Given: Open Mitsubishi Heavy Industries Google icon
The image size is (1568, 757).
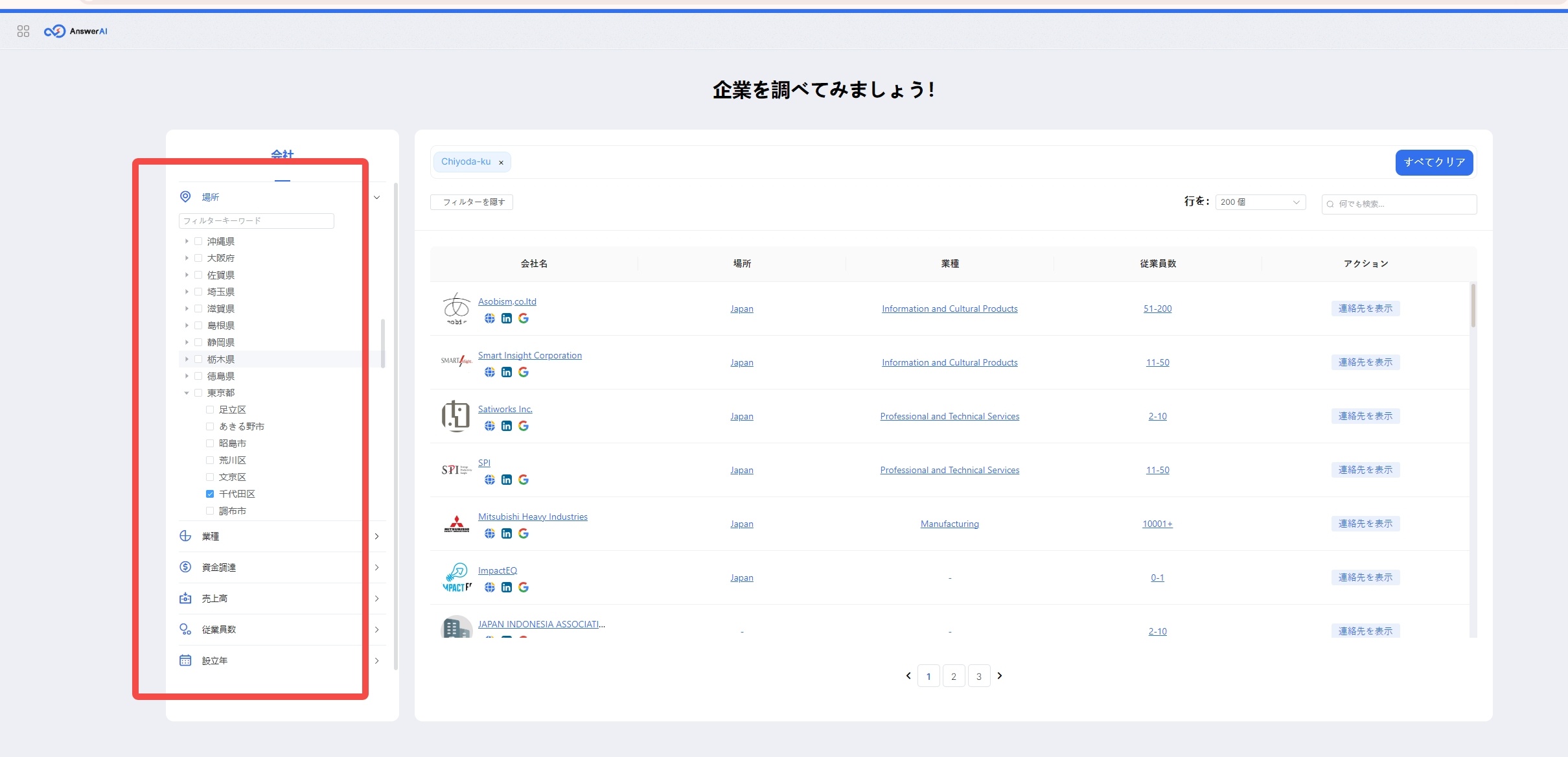Looking at the screenshot, I should [524, 533].
